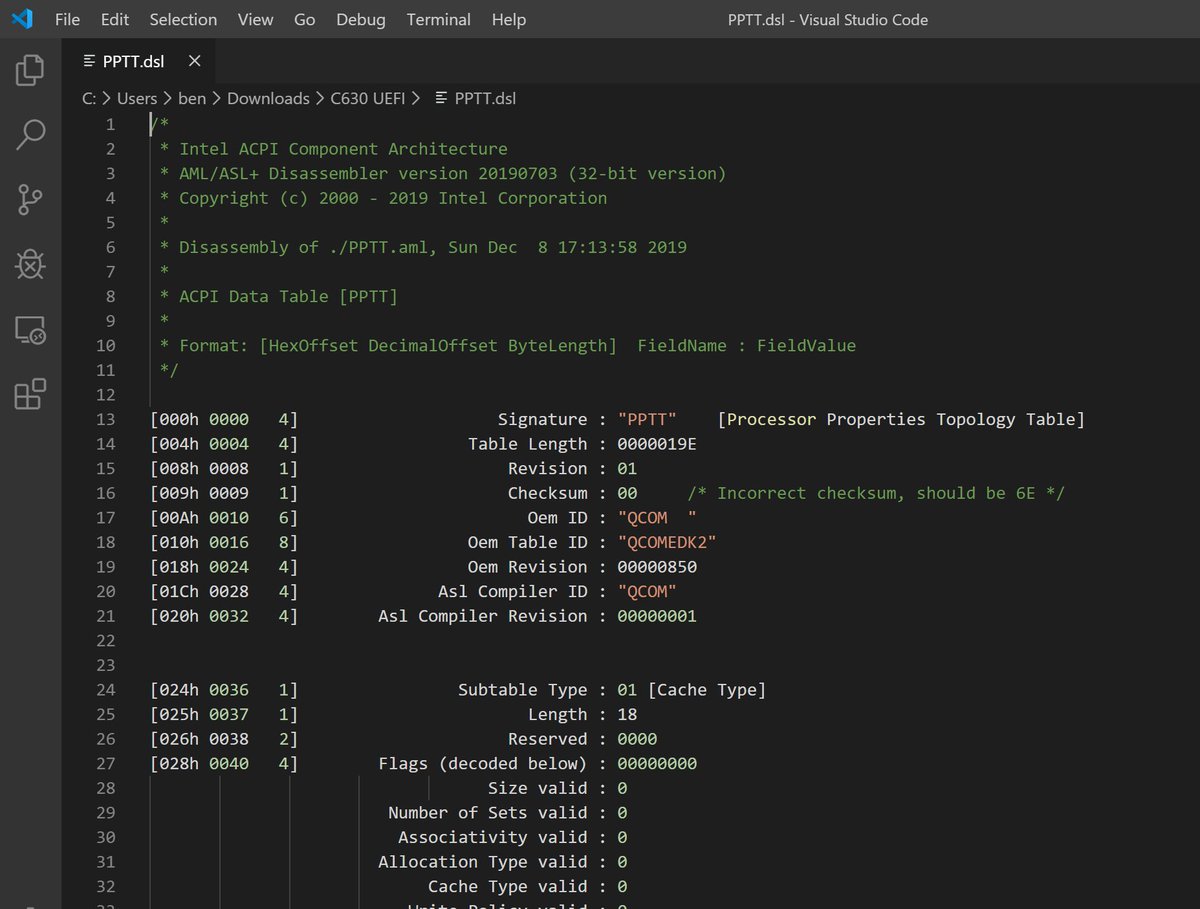Click the "PPTT" signature string value
The width and height of the screenshot is (1200, 909).
tap(647, 419)
